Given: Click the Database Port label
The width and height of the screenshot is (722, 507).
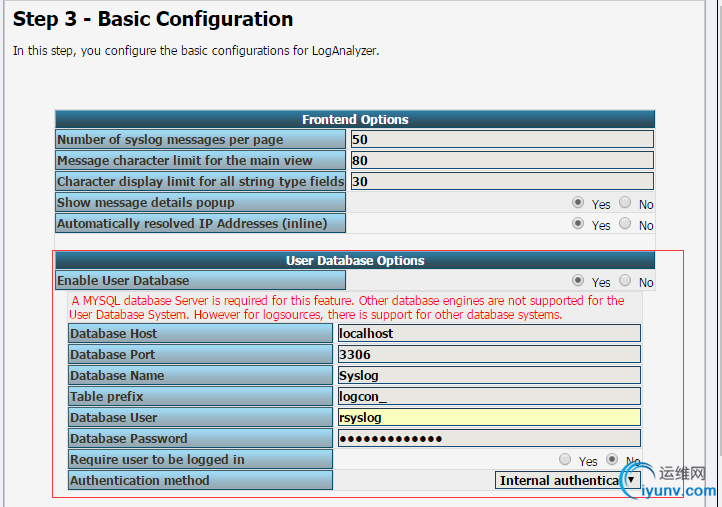Looking at the screenshot, I should coord(200,355).
